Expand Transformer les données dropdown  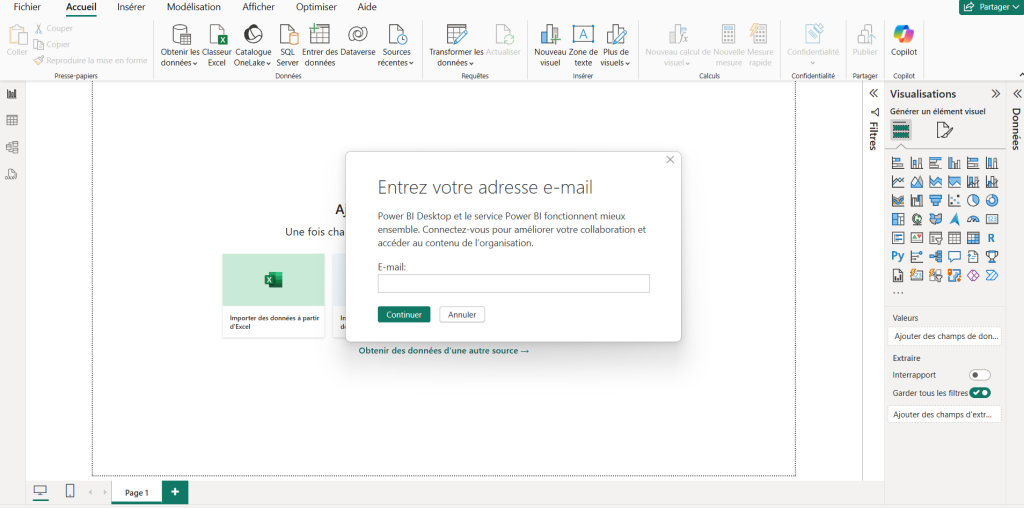coord(456,57)
